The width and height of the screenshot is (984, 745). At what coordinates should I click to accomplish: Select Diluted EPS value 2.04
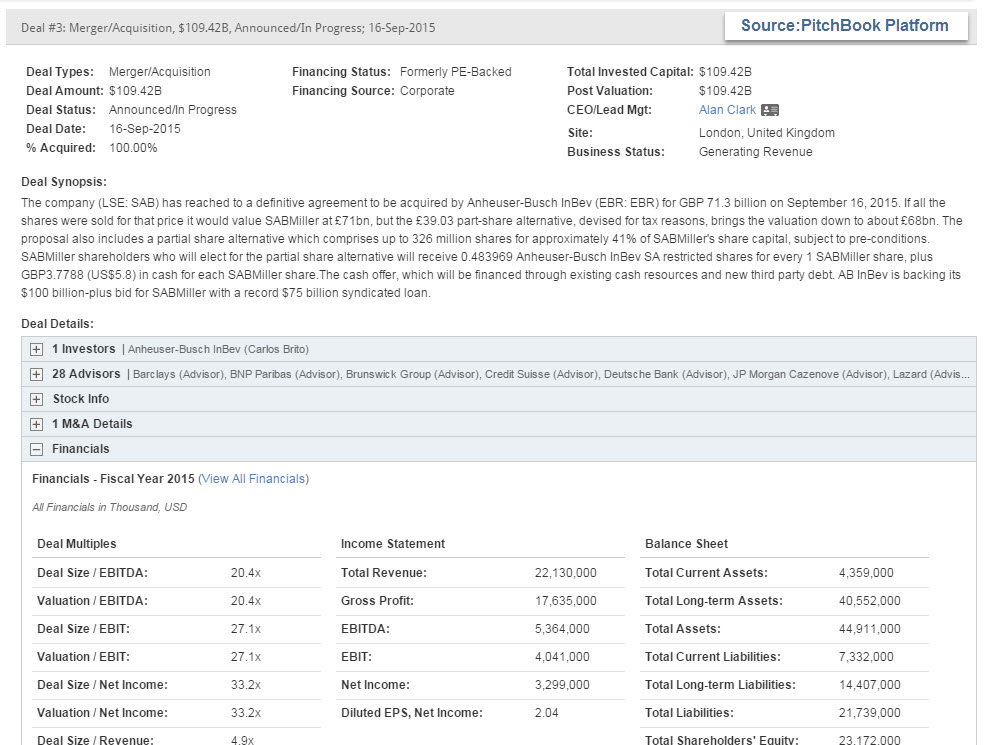click(547, 713)
